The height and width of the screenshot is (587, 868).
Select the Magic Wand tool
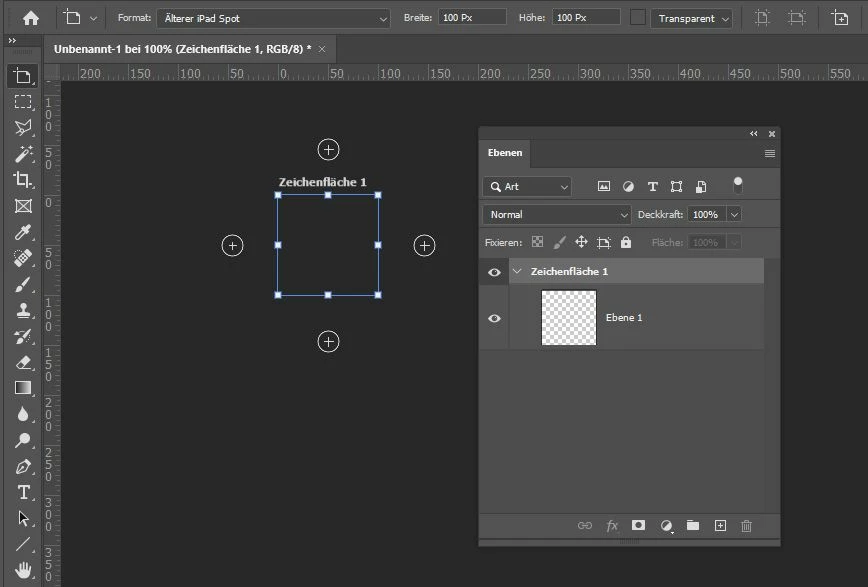pos(23,153)
